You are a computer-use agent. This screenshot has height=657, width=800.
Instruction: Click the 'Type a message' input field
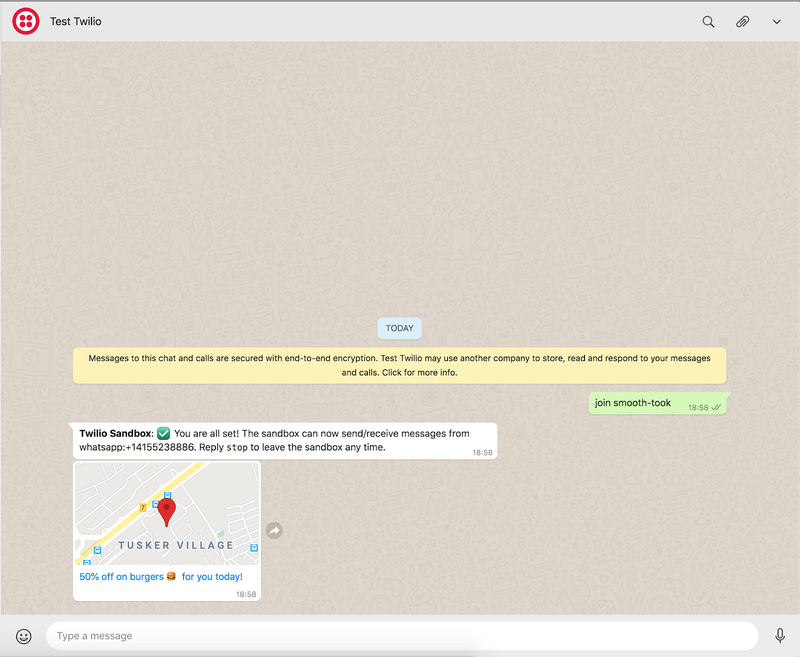400,636
